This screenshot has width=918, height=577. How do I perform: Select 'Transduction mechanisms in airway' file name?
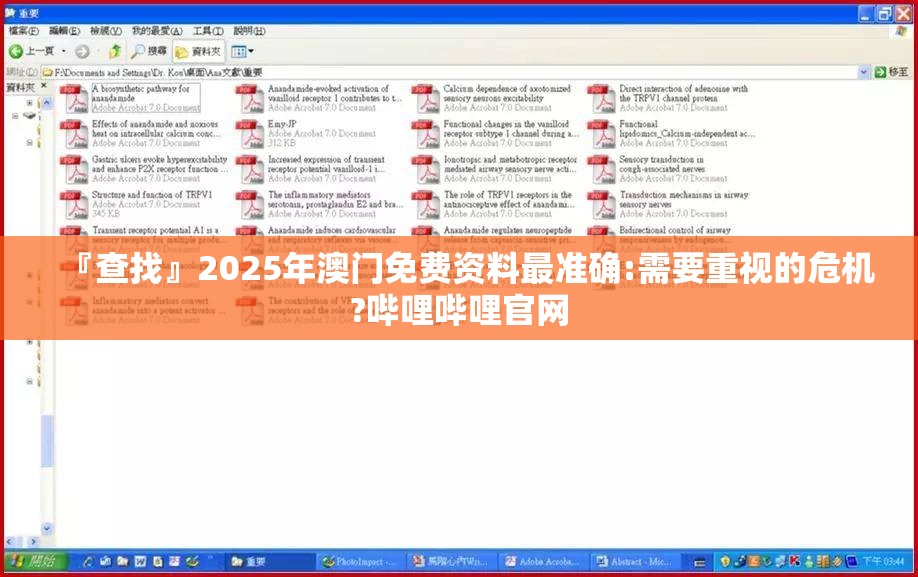(x=684, y=200)
